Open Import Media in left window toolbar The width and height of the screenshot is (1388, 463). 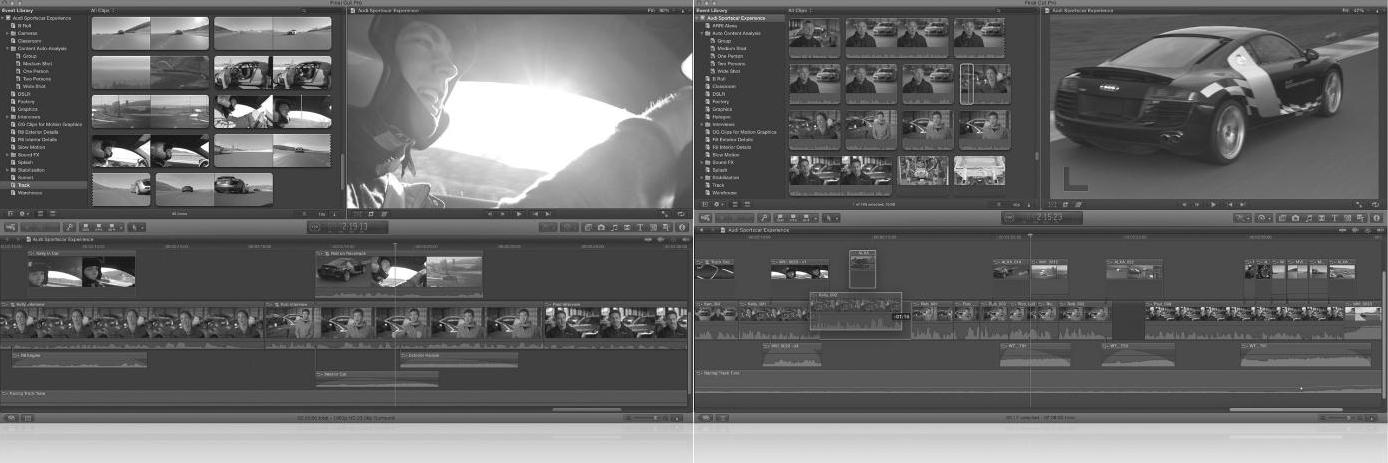click(11, 227)
